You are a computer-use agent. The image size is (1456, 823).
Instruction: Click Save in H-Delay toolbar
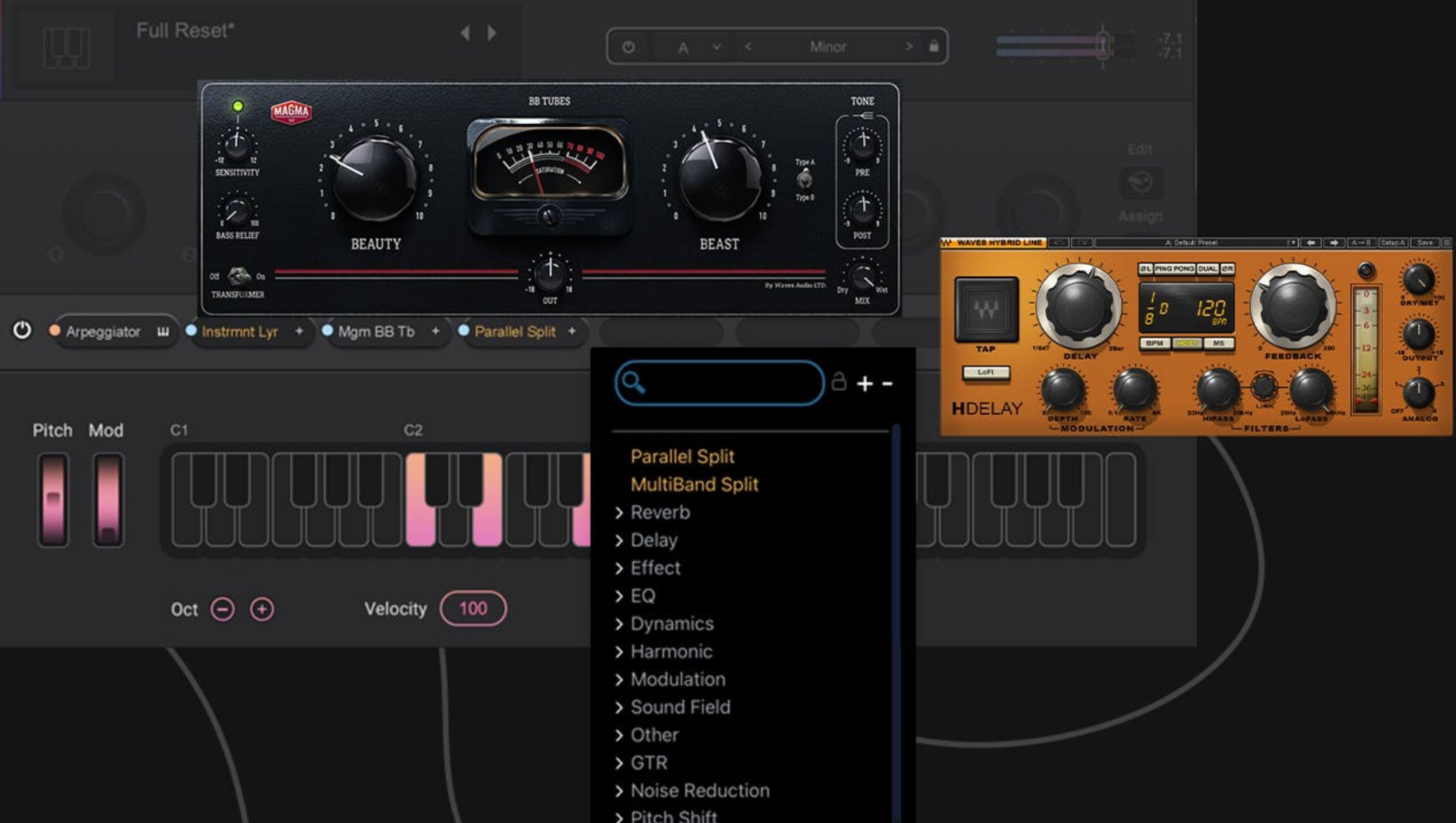pos(1425,243)
